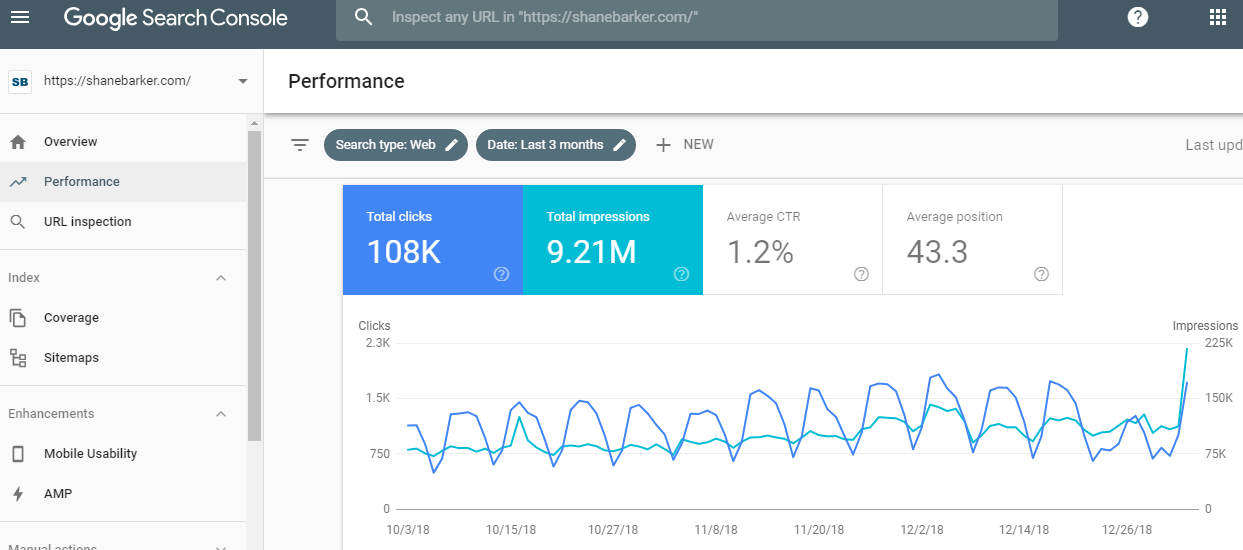
Task: Open the hamburger main menu
Action: coord(20,17)
